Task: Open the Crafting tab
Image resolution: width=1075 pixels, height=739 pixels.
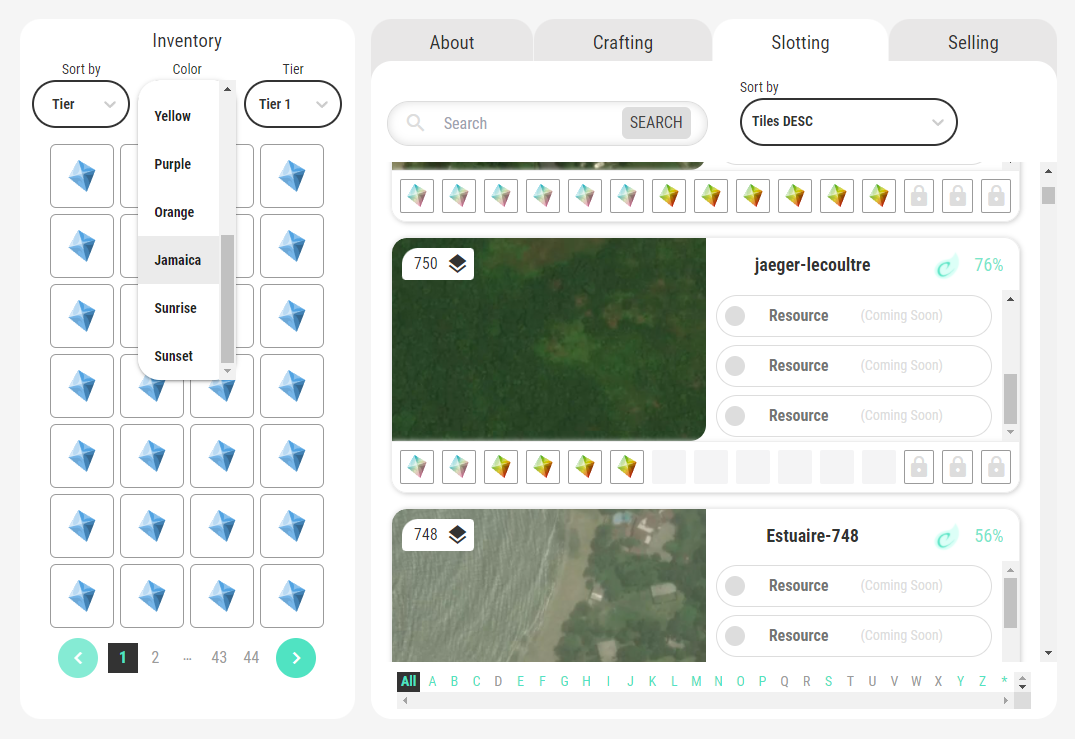Action: tap(623, 42)
